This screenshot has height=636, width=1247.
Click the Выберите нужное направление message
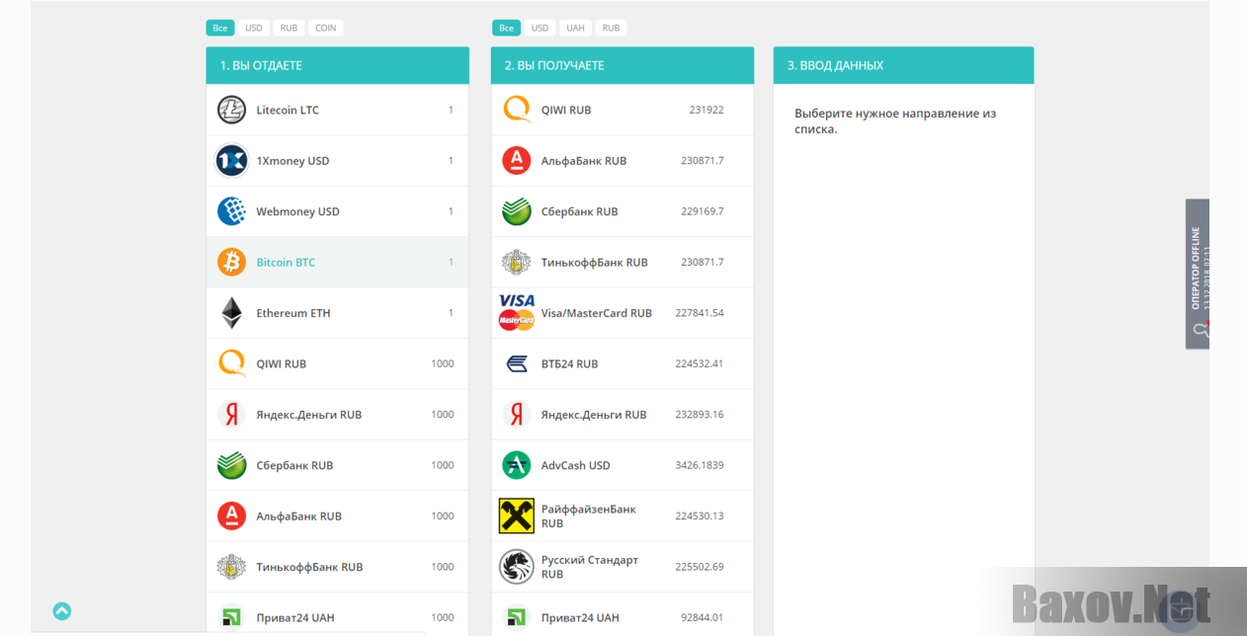pos(895,121)
